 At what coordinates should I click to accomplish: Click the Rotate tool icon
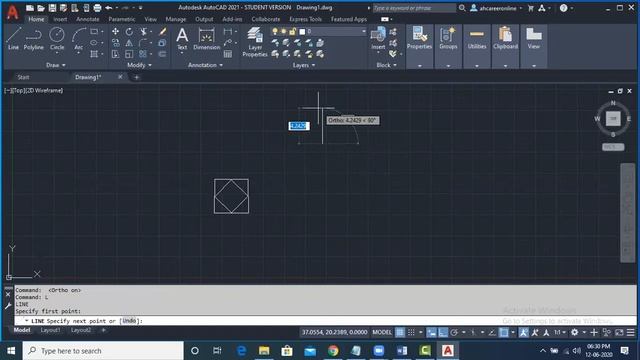pos(129,31)
